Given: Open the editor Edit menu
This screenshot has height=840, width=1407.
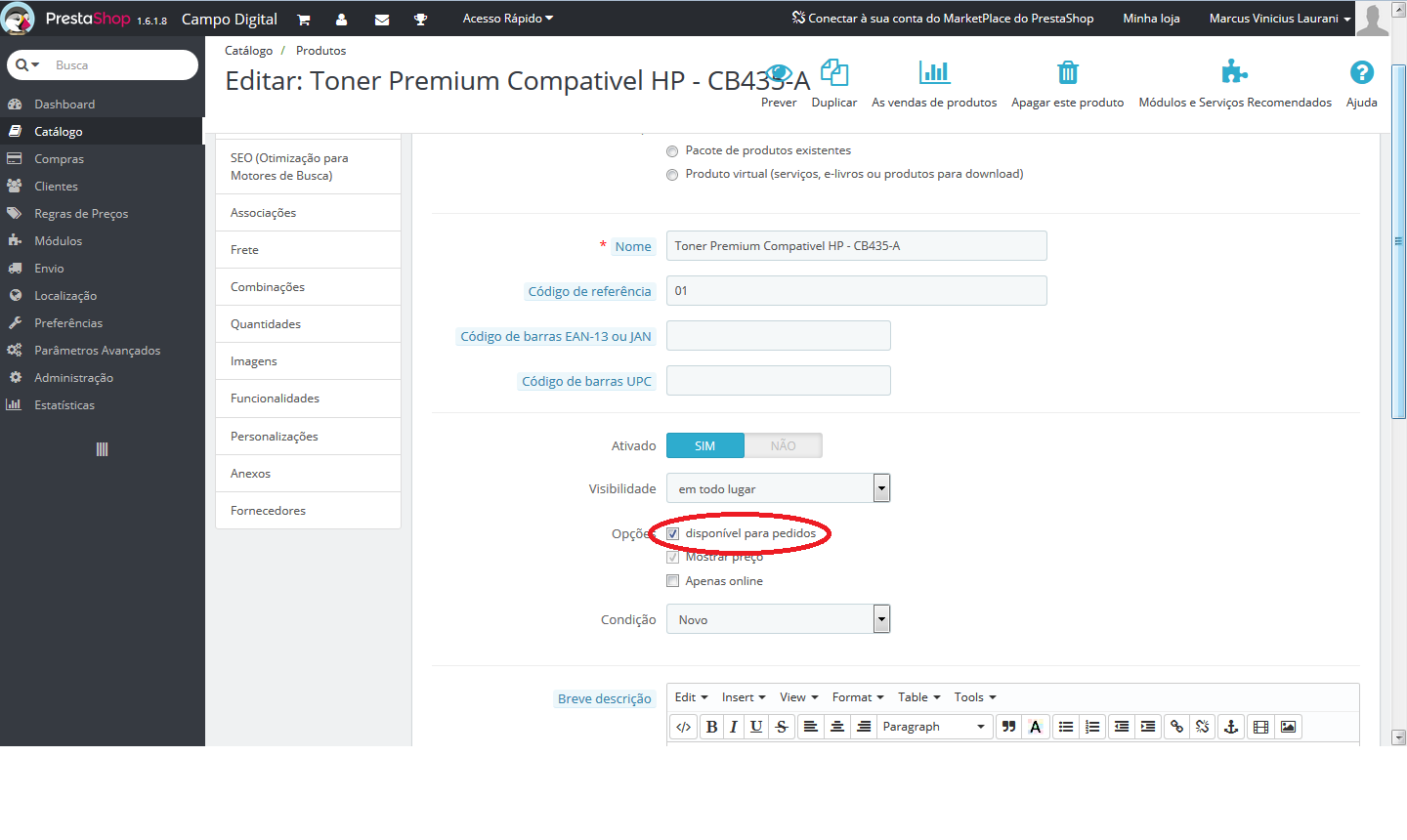Looking at the screenshot, I should click(x=691, y=697).
